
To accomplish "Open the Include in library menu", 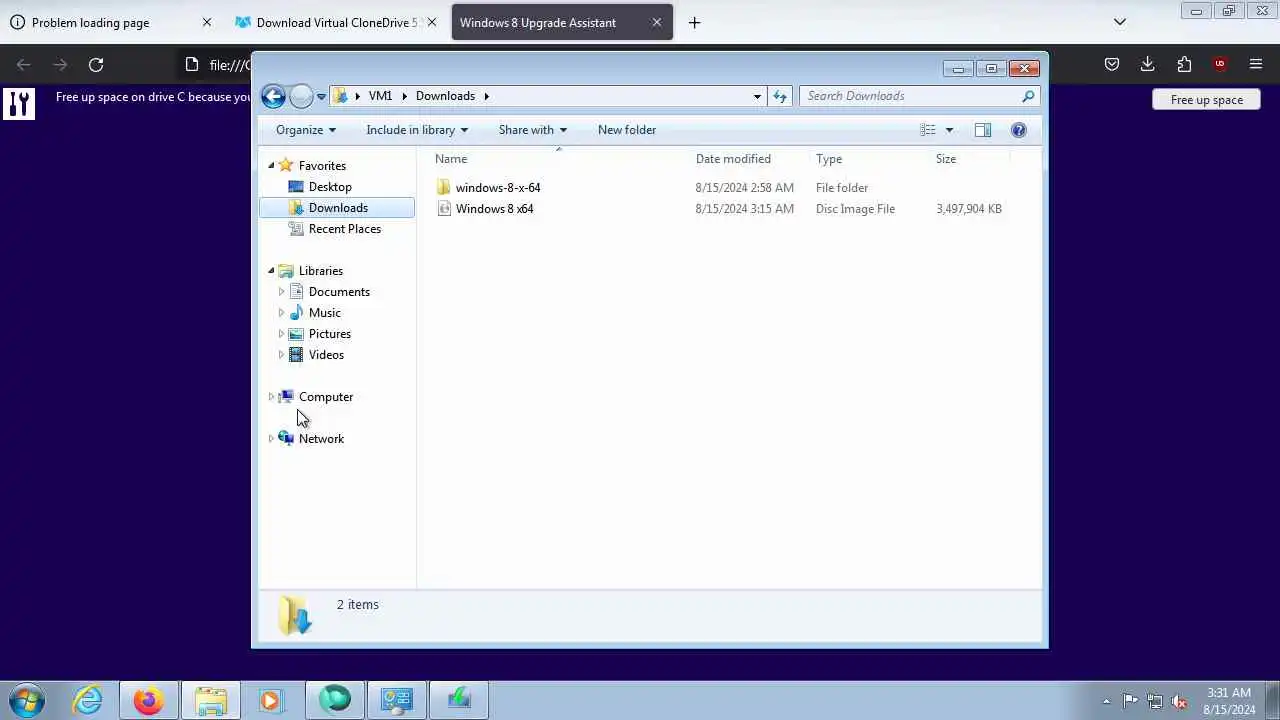I will point(417,130).
